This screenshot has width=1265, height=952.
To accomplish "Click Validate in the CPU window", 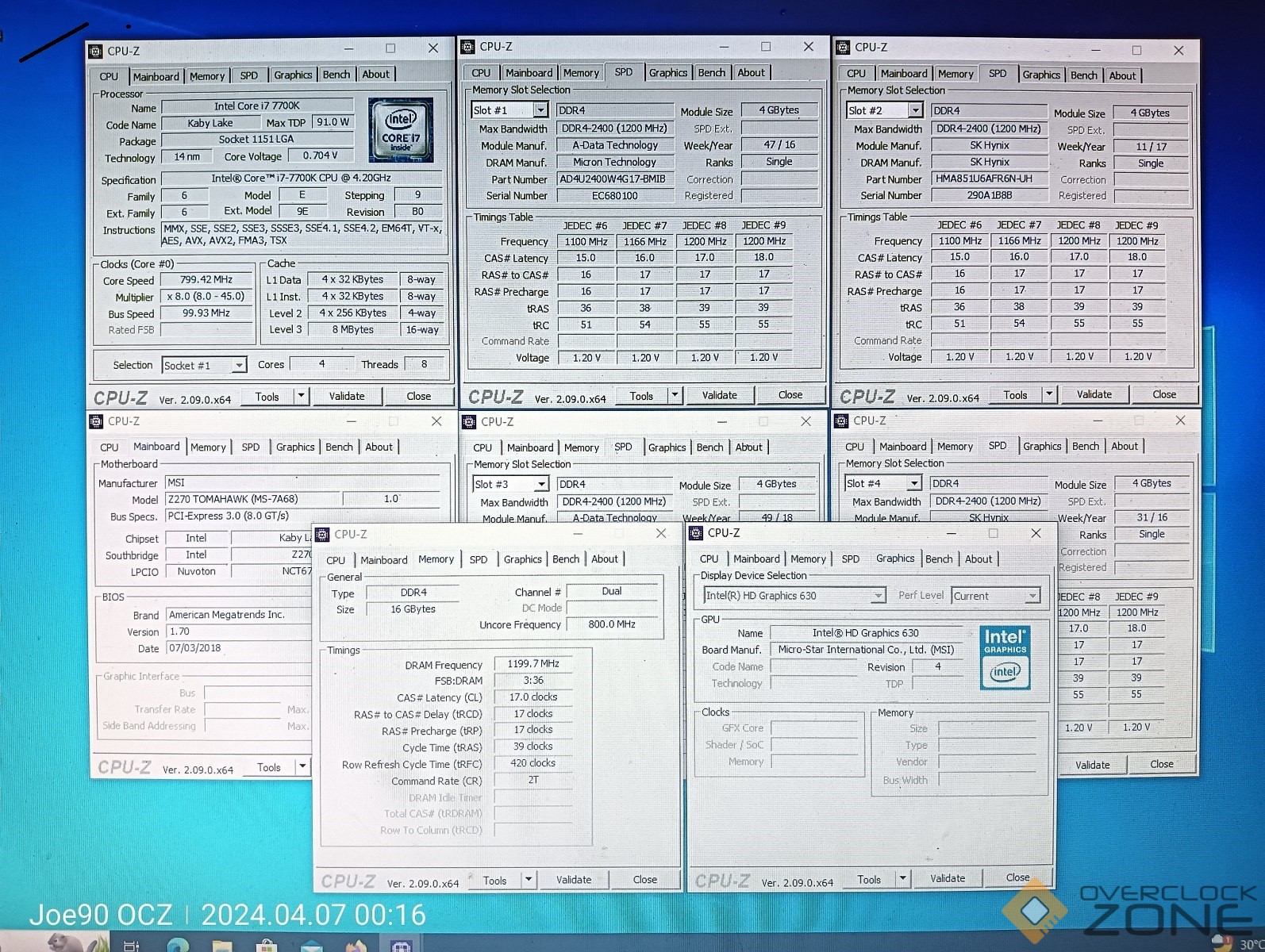I will click(347, 396).
